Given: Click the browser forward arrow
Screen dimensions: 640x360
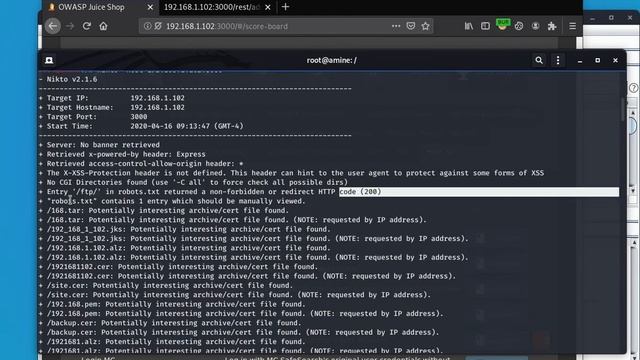Looking at the screenshot, I should click(x=70, y=26).
